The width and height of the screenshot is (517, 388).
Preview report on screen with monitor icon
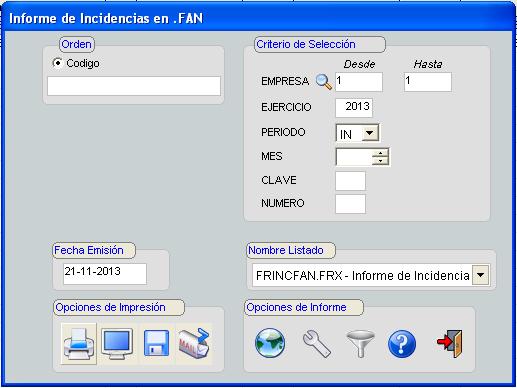[x=117, y=344]
